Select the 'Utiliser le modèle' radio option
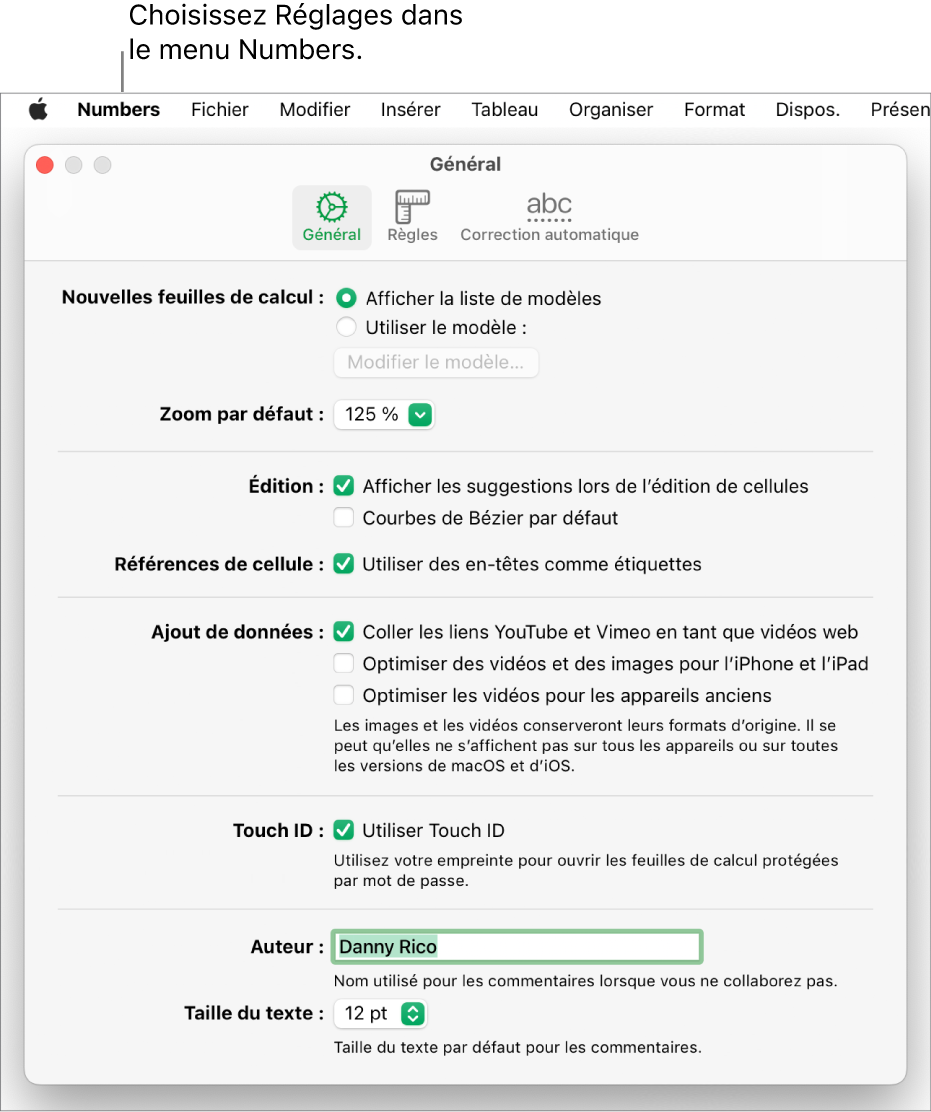Screen dimensions: 931x1112 346,327
